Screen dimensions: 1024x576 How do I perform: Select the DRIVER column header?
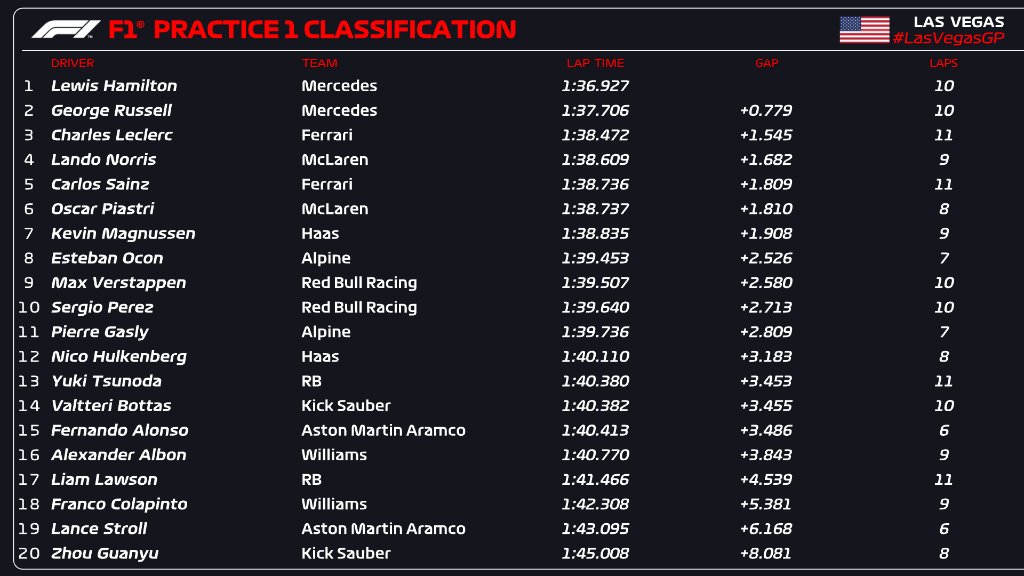[72, 63]
